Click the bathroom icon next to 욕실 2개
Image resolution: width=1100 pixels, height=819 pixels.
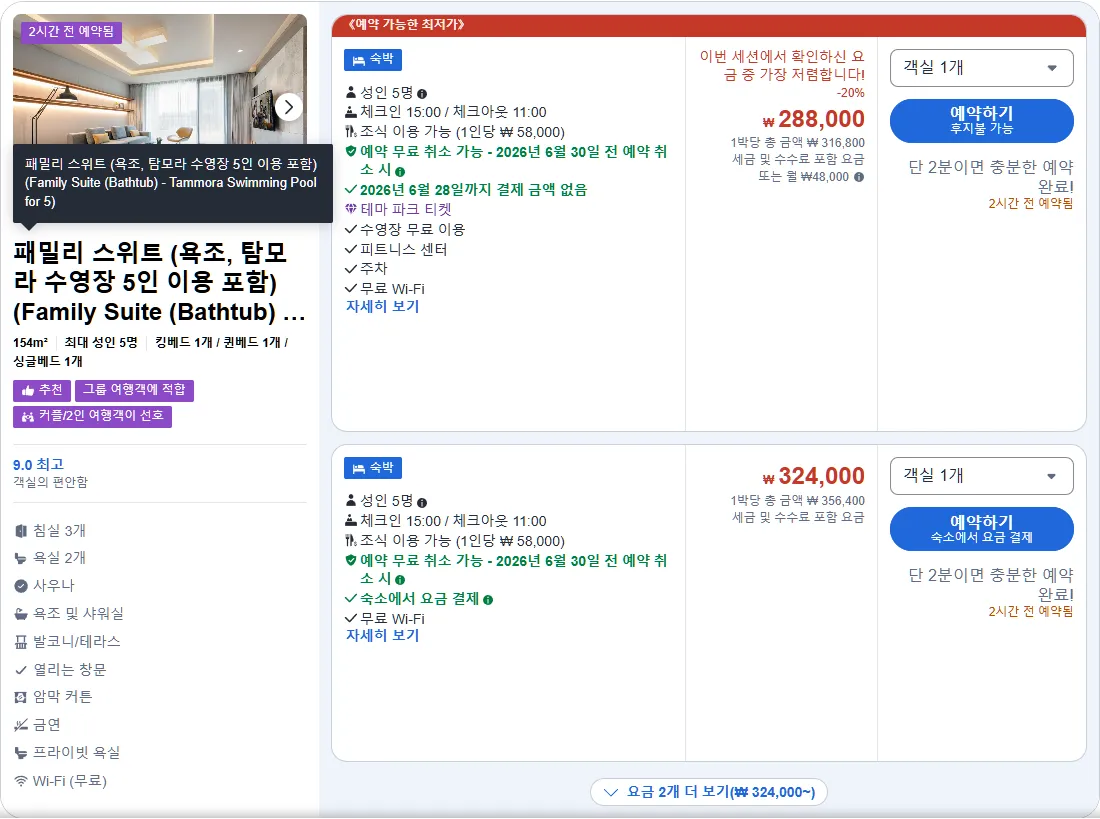(21, 559)
